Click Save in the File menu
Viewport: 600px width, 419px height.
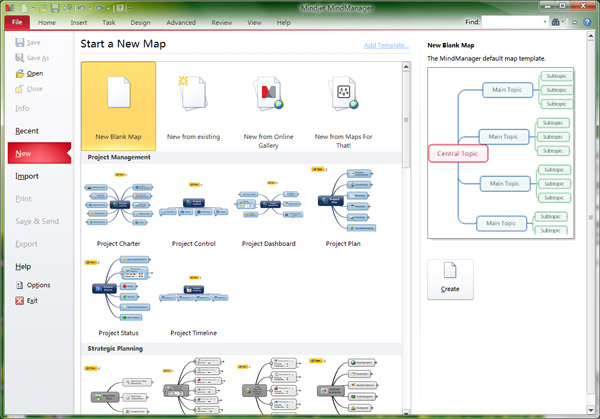(x=28, y=42)
